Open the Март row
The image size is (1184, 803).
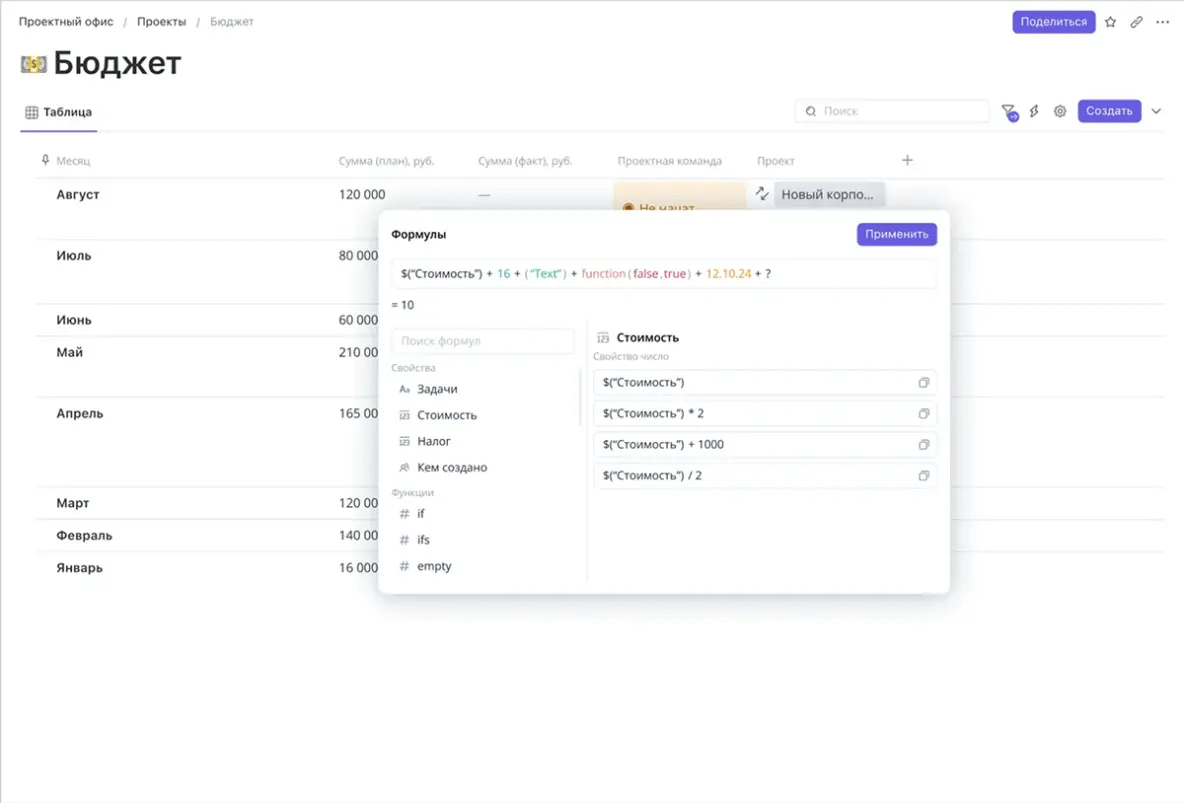pos(72,503)
